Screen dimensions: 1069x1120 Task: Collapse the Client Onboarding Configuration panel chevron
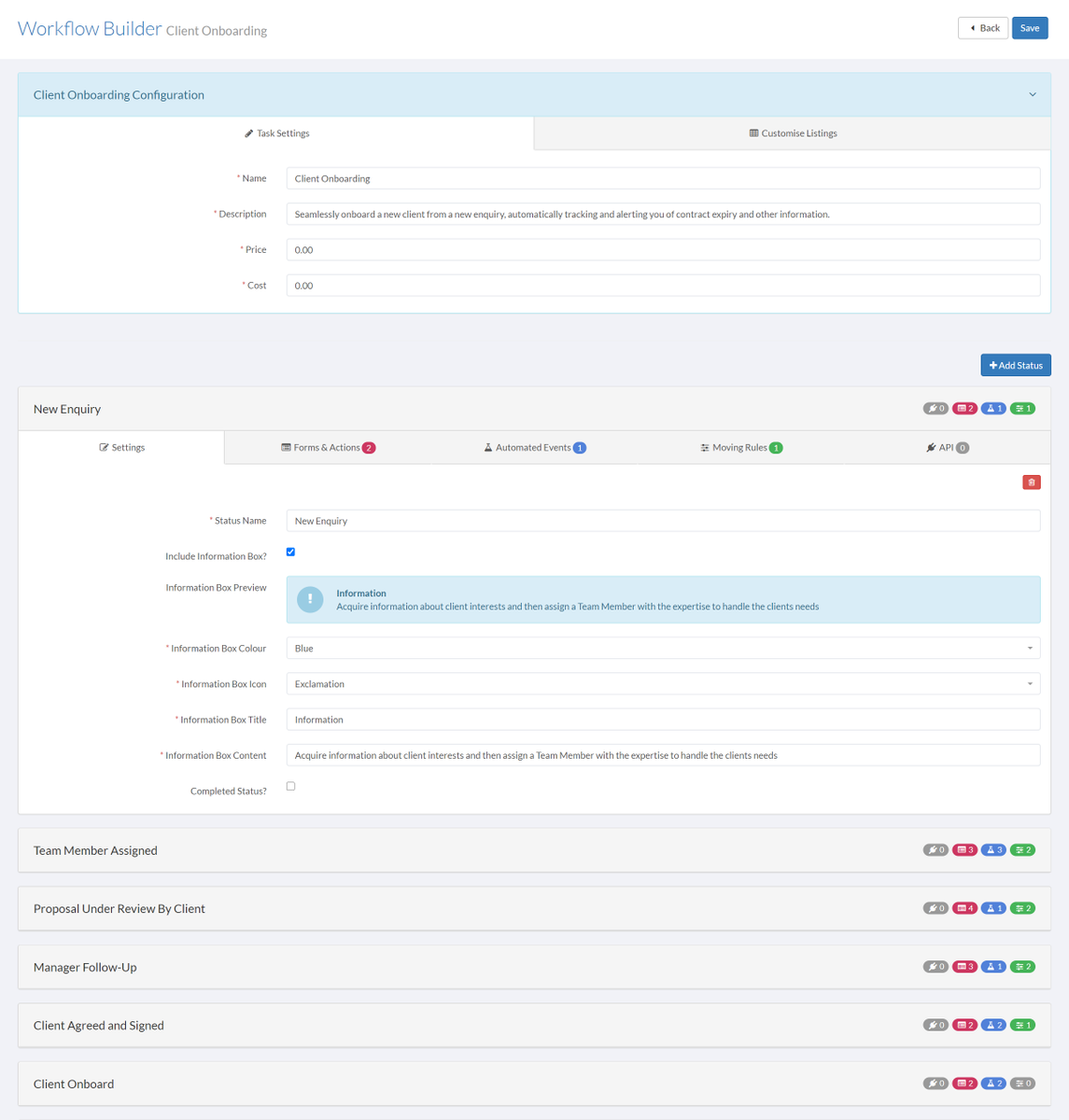click(x=1033, y=94)
